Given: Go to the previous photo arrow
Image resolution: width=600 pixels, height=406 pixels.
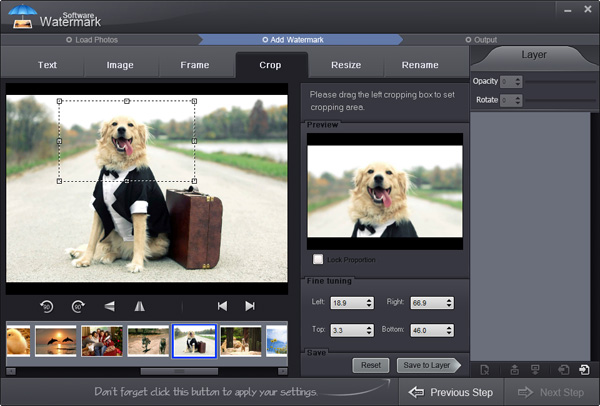Looking at the screenshot, I should 222,306.
